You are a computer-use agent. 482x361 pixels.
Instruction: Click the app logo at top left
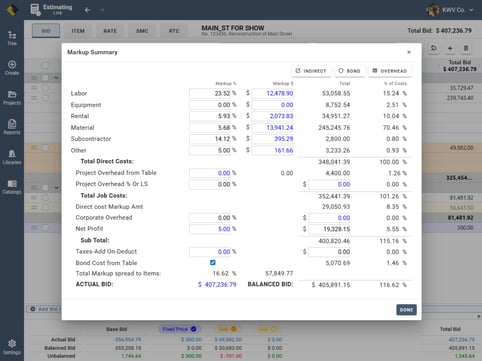(x=12, y=10)
